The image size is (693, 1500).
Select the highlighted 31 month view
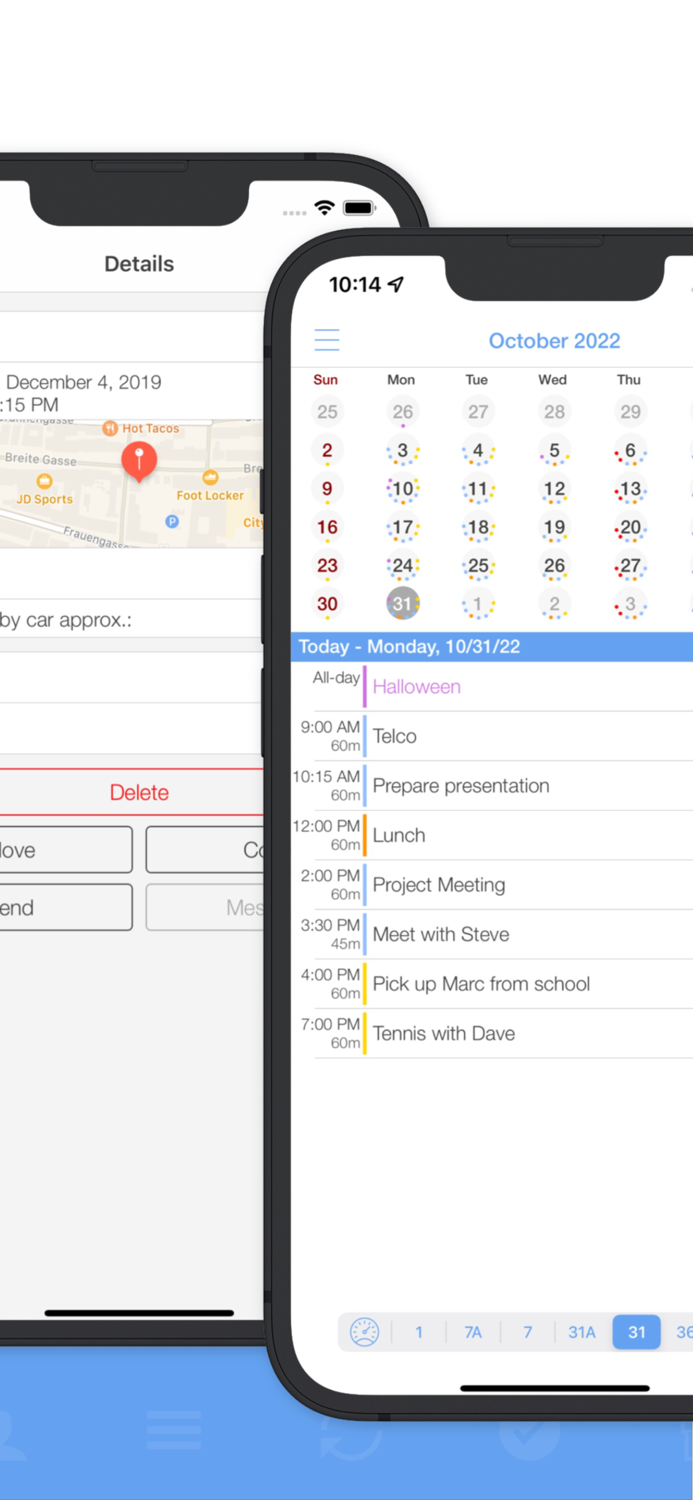(637, 1332)
